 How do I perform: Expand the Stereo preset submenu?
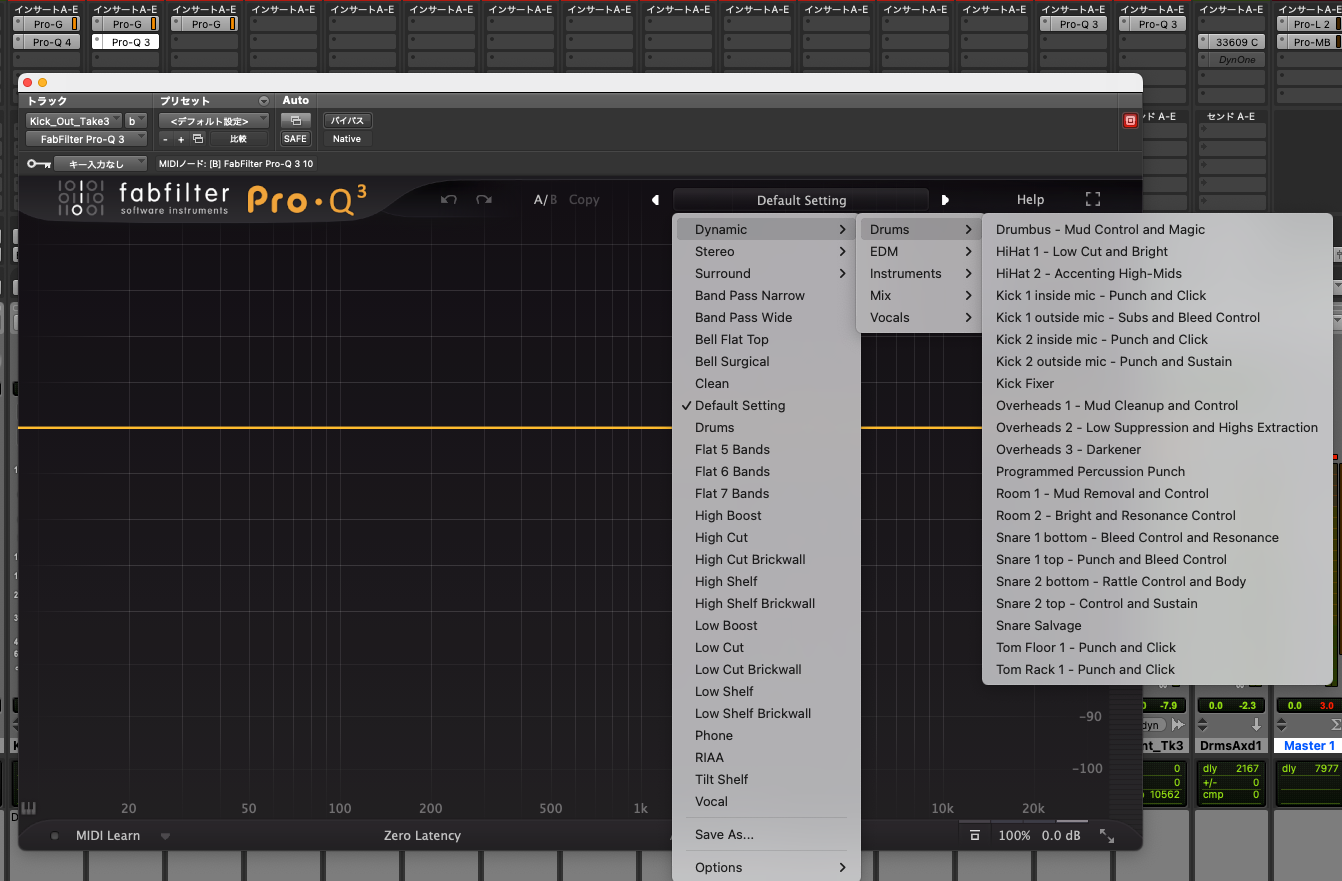click(767, 252)
